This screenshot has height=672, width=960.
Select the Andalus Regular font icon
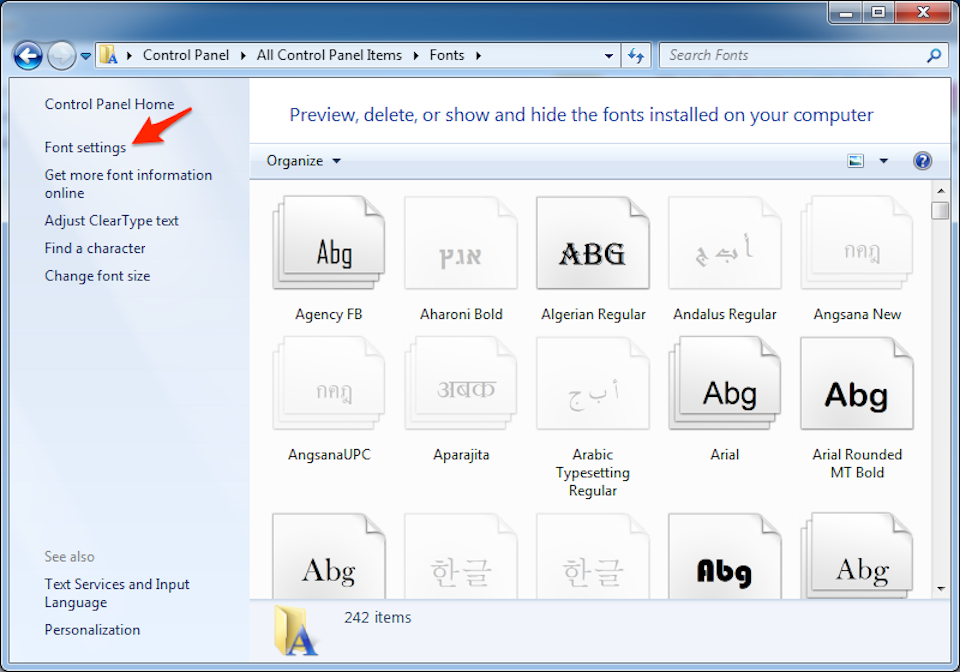click(x=725, y=243)
